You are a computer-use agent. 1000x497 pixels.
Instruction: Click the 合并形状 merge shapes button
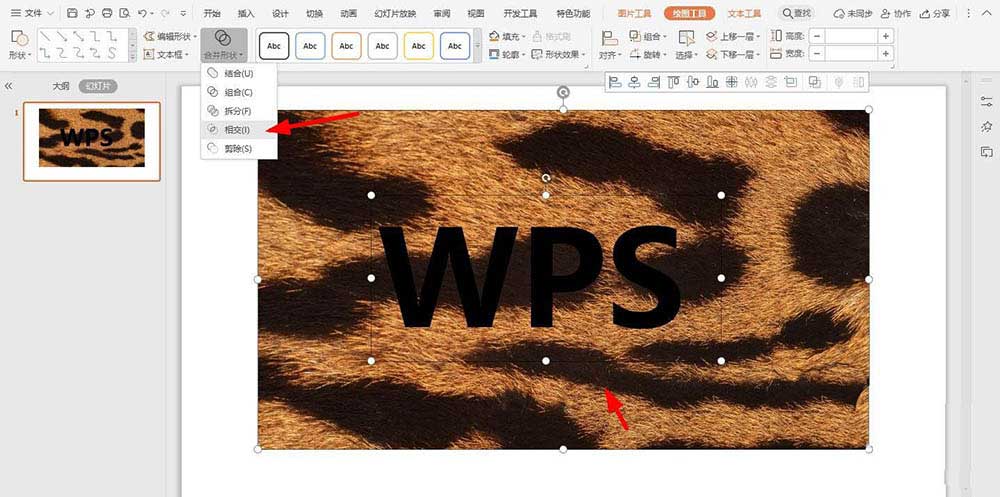point(223,45)
